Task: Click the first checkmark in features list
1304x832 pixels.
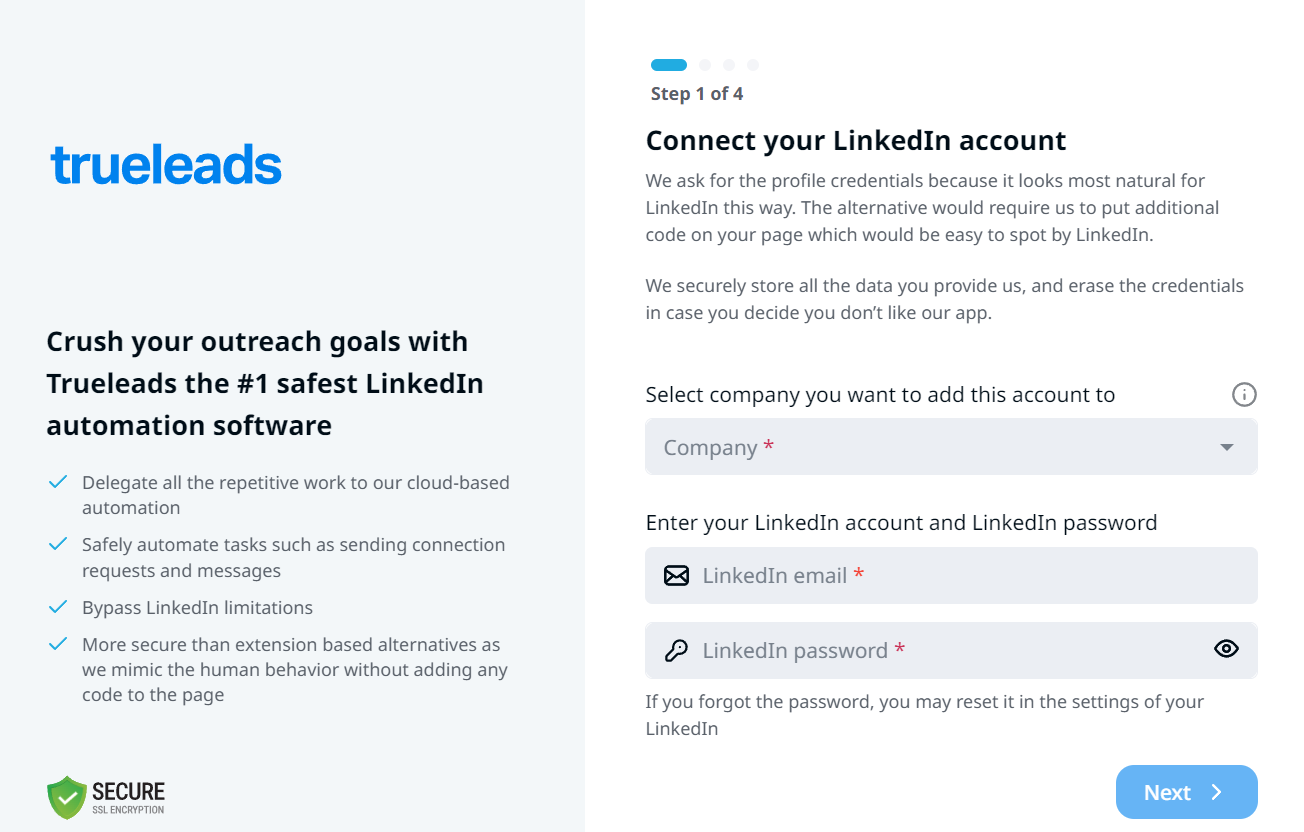Action: pos(58,483)
